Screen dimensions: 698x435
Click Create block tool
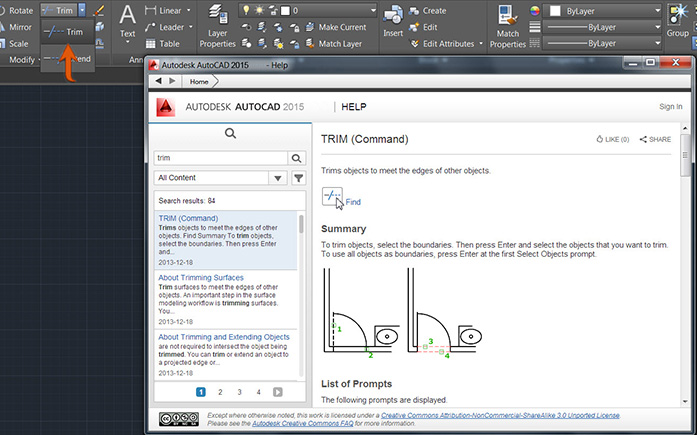point(427,10)
